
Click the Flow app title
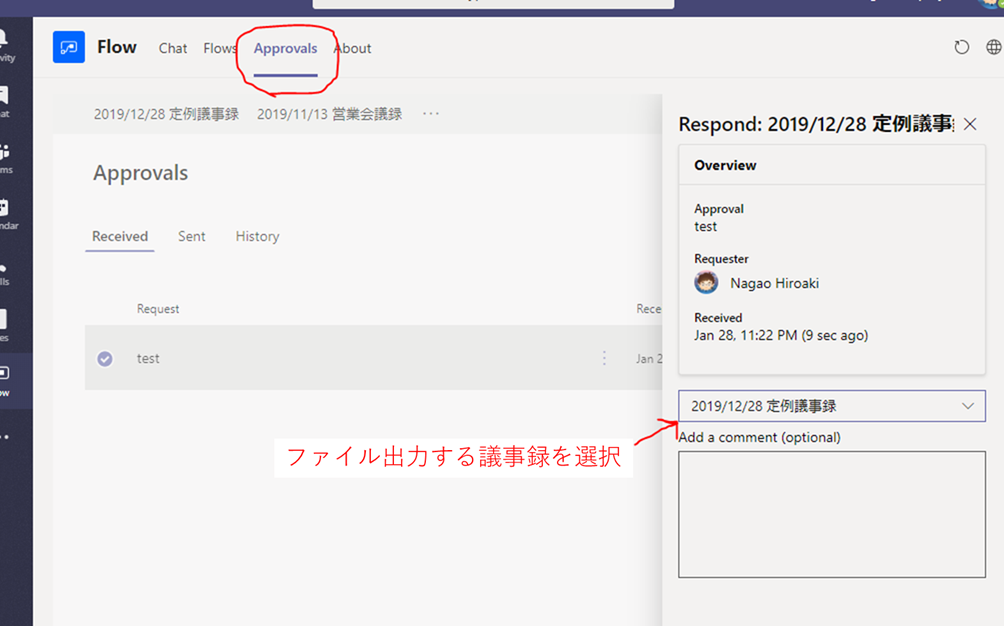click(117, 47)
